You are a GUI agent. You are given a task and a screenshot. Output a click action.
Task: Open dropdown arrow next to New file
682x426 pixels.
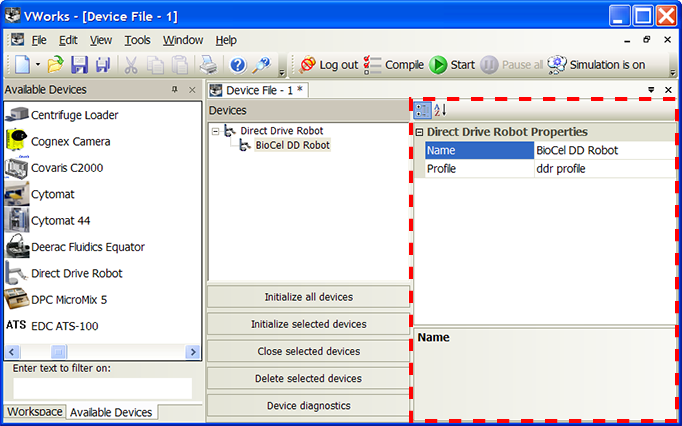38,65
